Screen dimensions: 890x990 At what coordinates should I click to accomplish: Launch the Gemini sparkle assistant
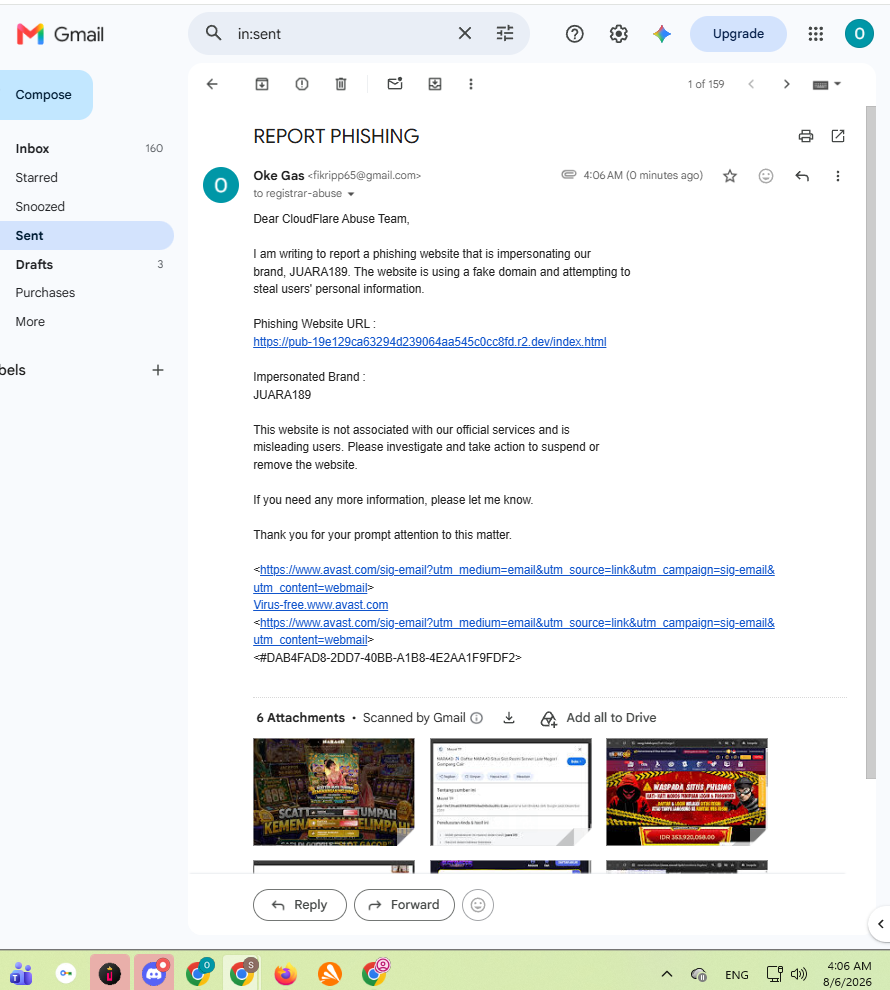(662, 34)
